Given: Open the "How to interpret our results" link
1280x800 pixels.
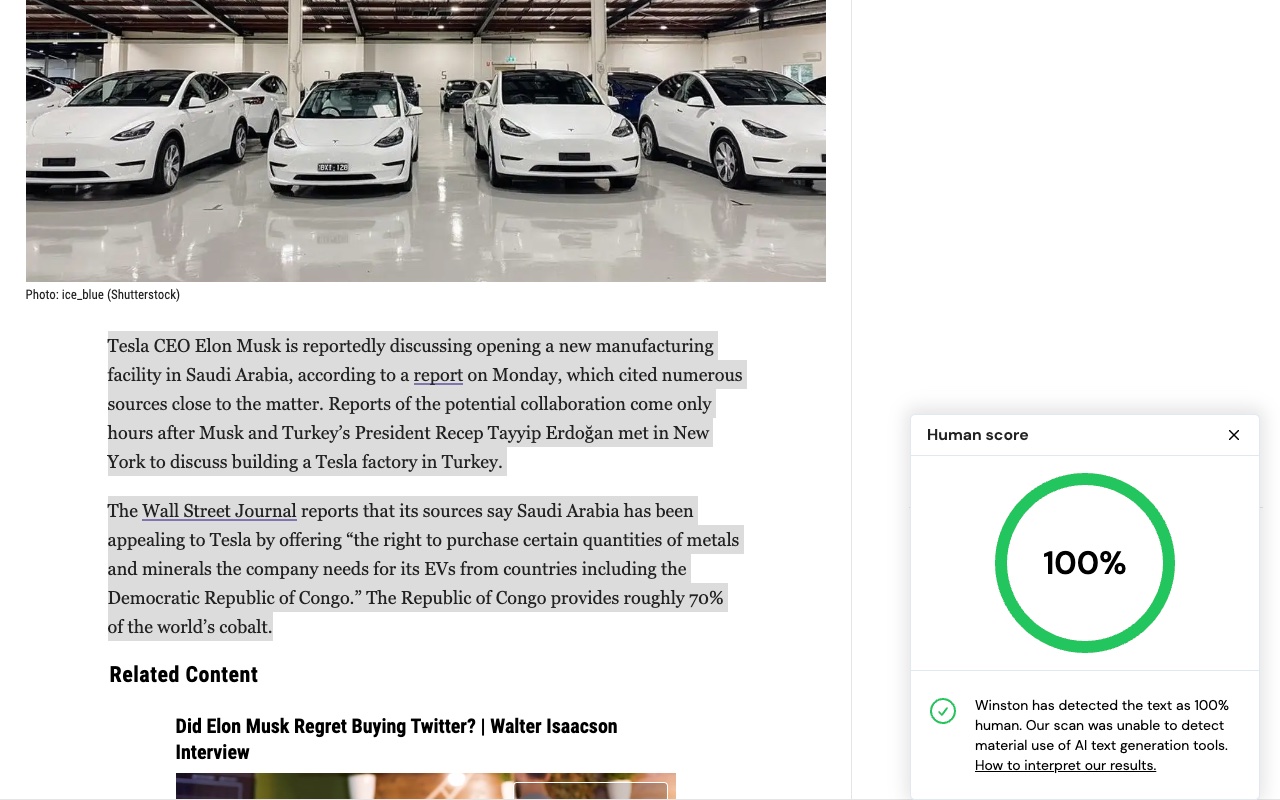Looking at the screenshot, I should tap(1064, 765).
